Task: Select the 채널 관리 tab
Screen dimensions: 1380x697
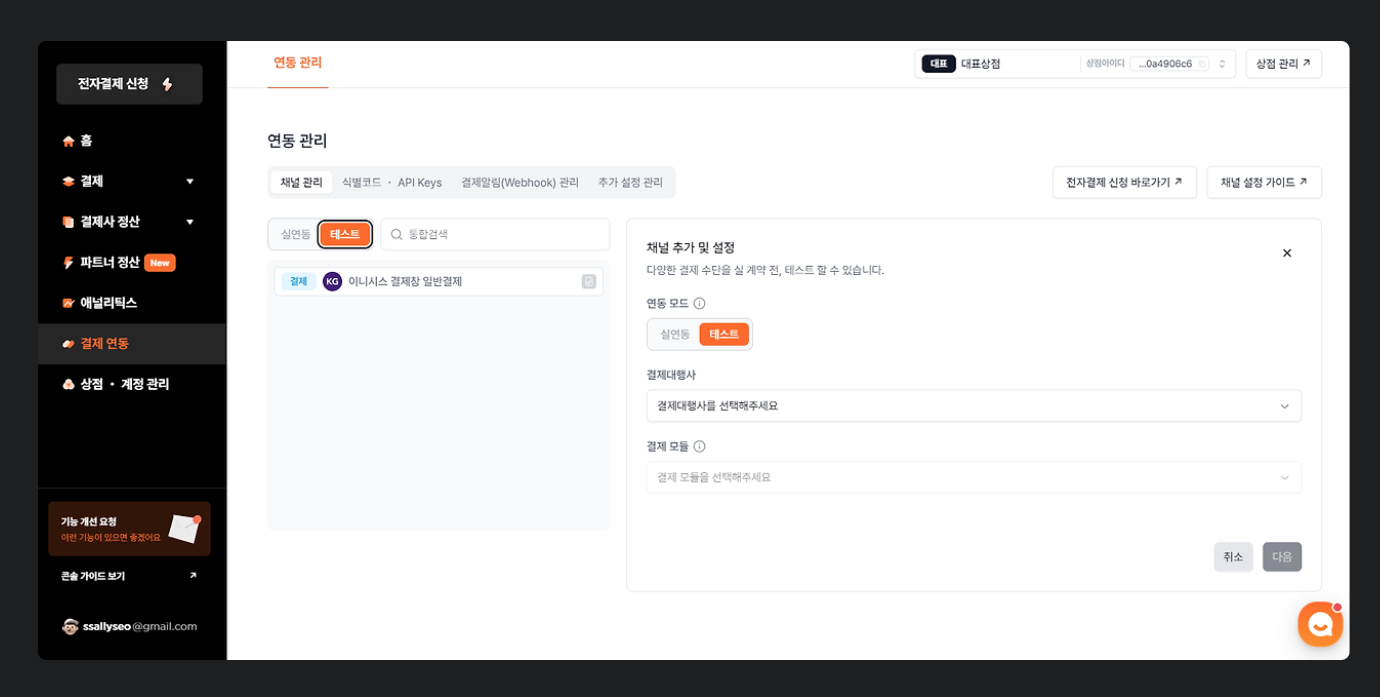Action: (301, 182)
